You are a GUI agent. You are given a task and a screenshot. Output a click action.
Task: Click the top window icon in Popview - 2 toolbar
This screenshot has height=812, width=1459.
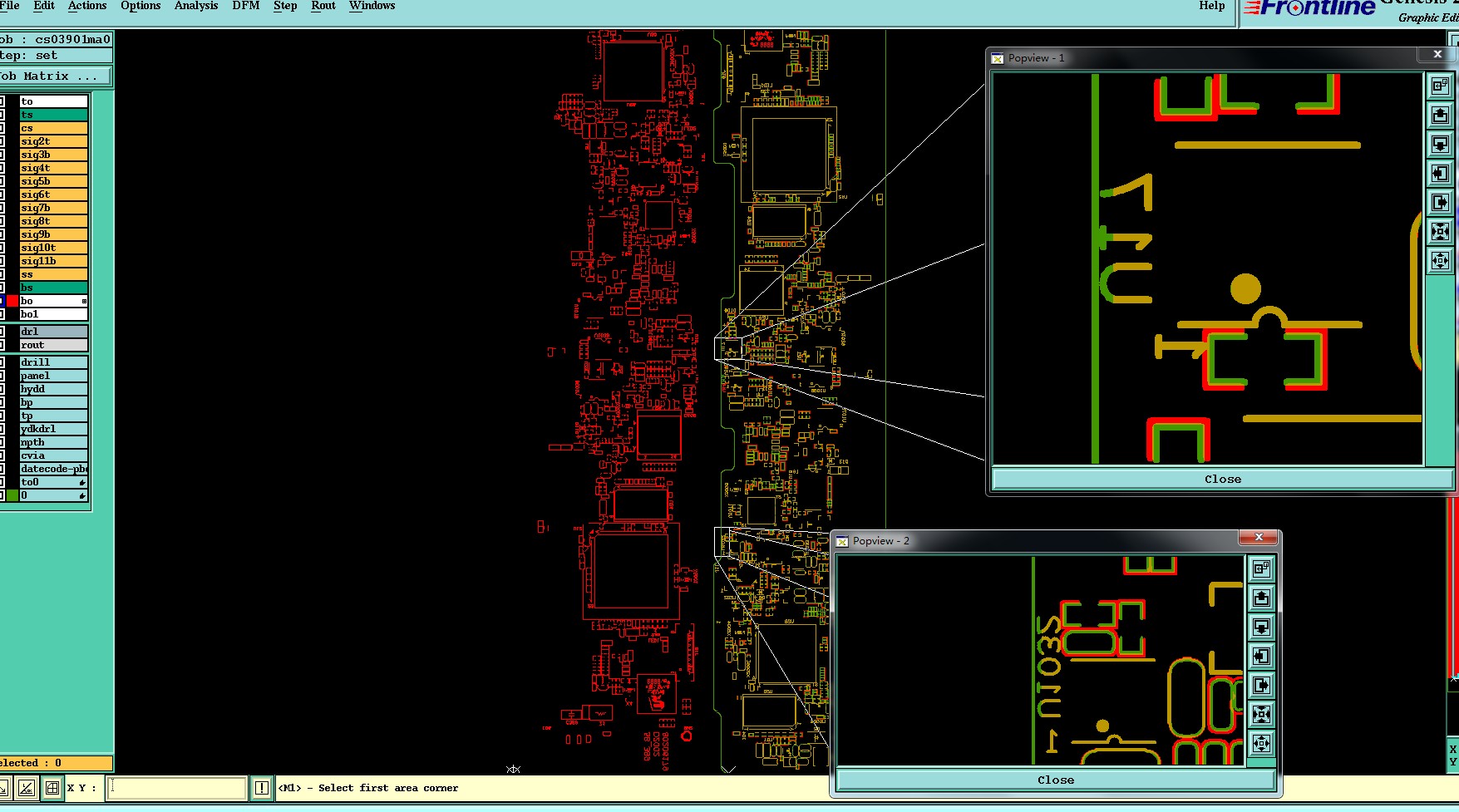click(1261, 568)
